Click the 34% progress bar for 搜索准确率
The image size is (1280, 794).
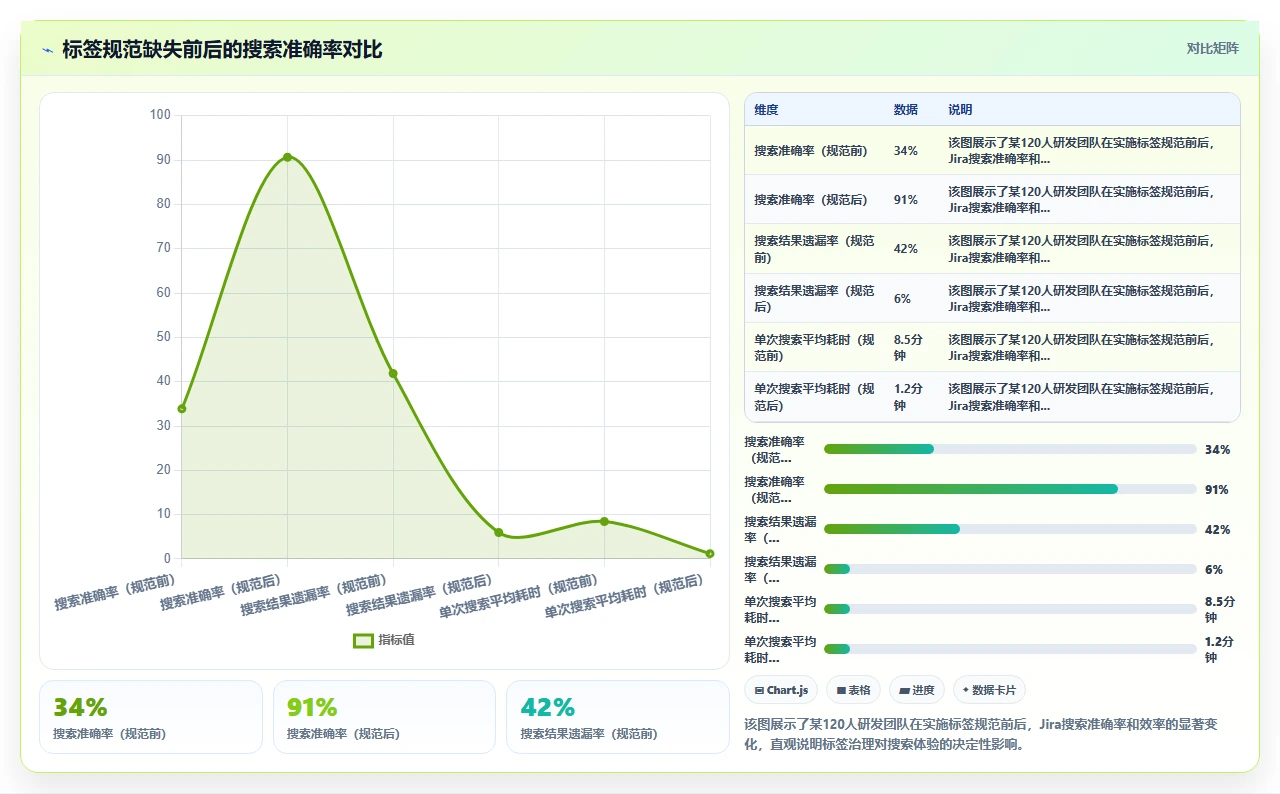pyautogui.click(x=1010, y=449)
